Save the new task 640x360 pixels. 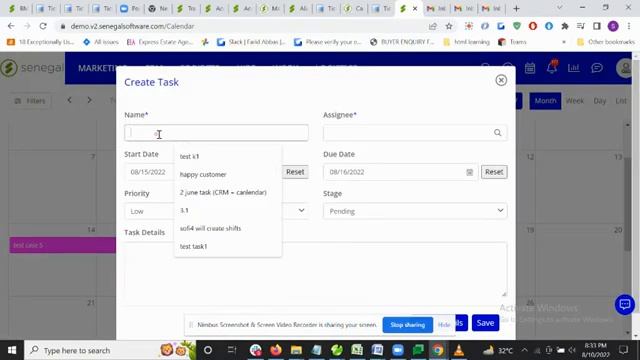[485, 323]
